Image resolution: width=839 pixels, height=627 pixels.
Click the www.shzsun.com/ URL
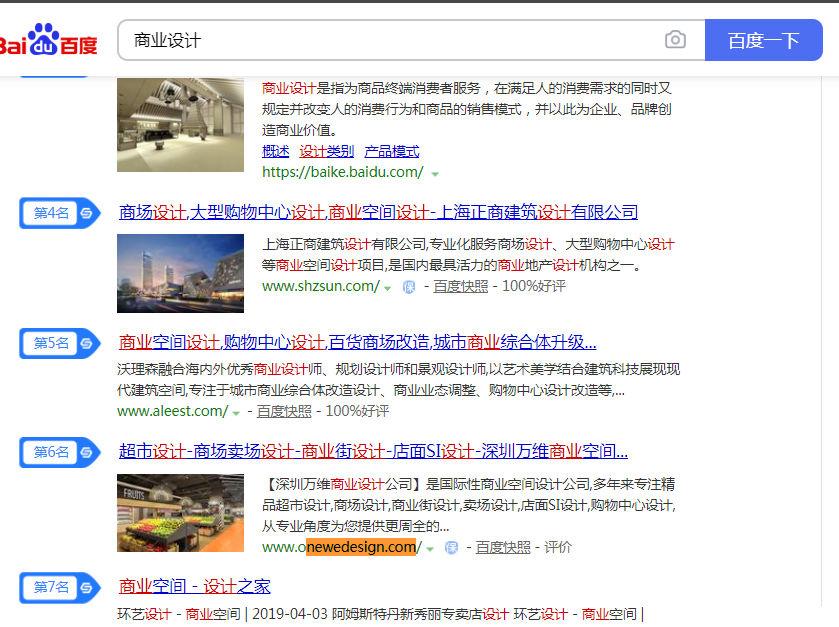(321, 286)
